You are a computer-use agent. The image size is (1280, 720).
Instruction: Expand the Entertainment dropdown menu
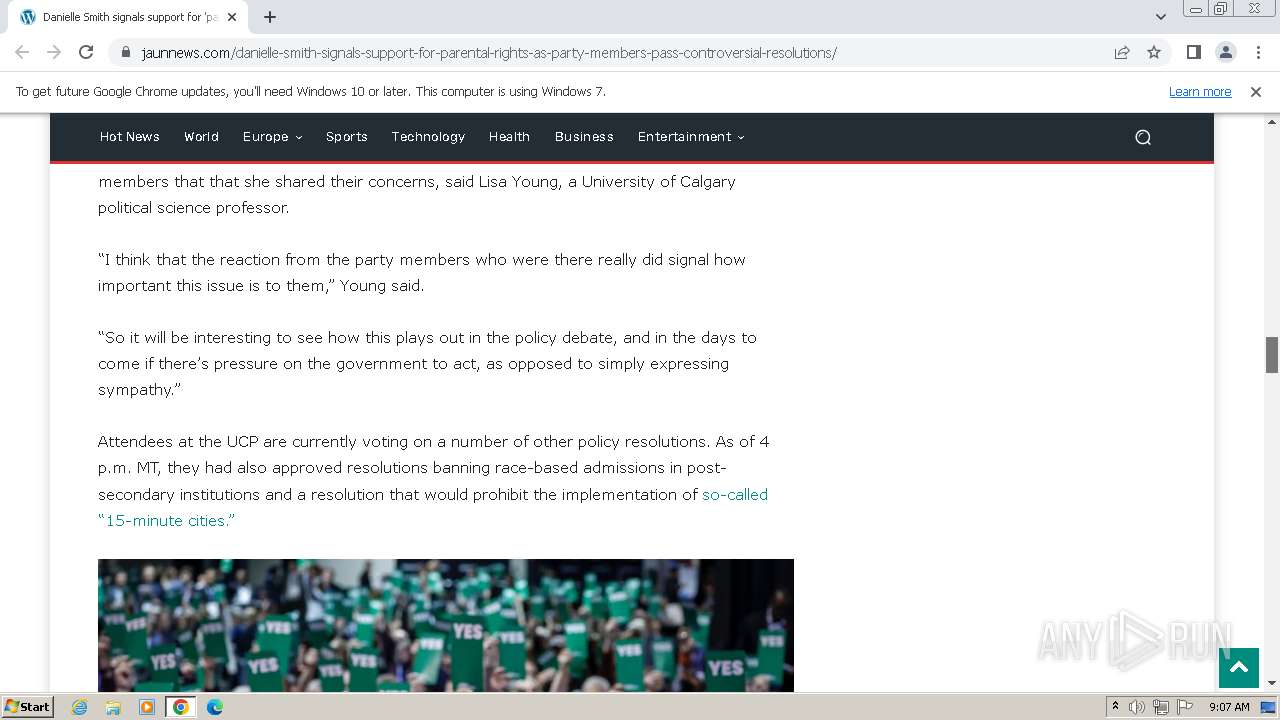691,136
